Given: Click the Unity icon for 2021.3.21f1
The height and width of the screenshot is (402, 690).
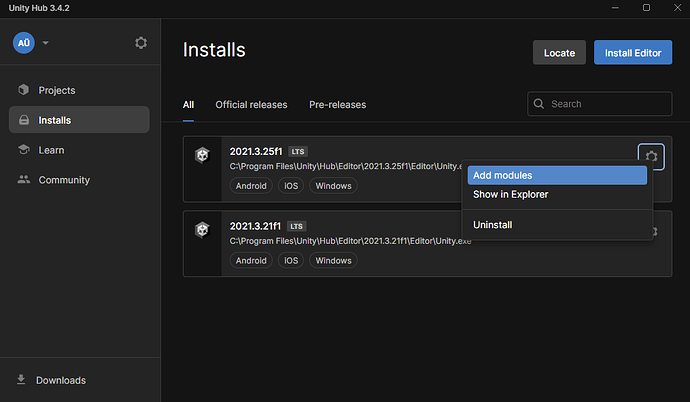Looking at the screenshot, I should coord(203,229).
